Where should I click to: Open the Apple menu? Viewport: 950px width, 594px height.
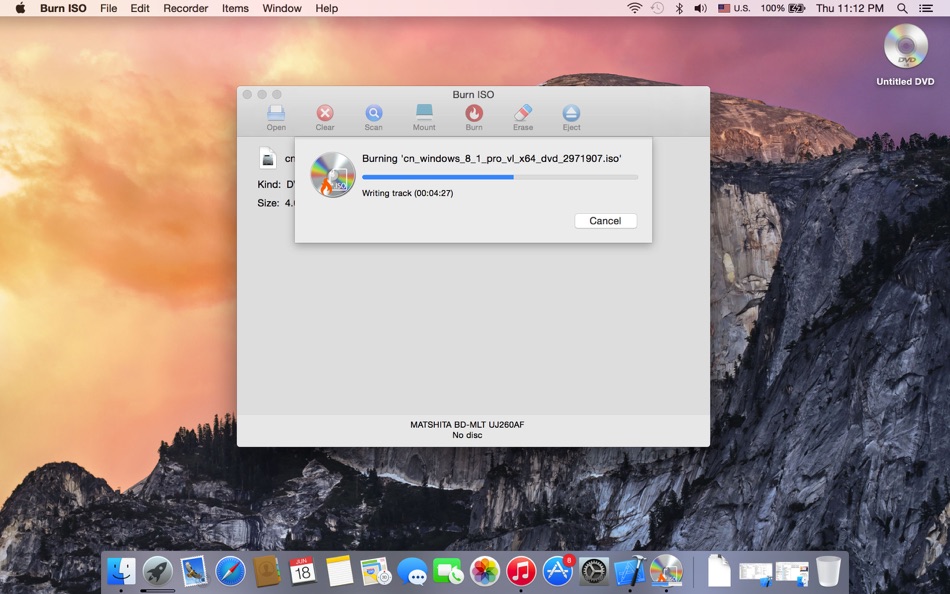pyautogui.click(x=20, y=8)
